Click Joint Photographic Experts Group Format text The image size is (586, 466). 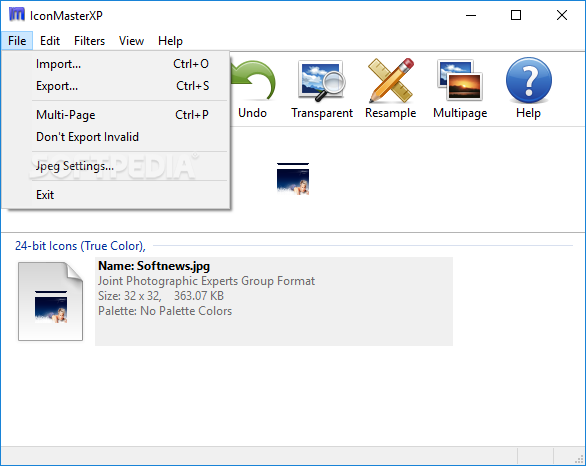(206, 281)
